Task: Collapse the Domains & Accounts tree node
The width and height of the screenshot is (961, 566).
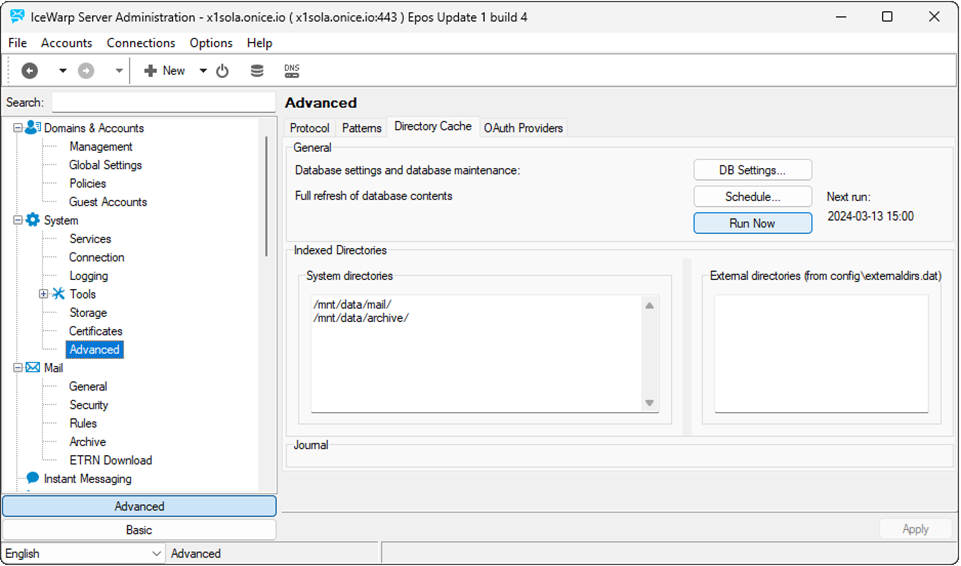Action: [18, 128]
